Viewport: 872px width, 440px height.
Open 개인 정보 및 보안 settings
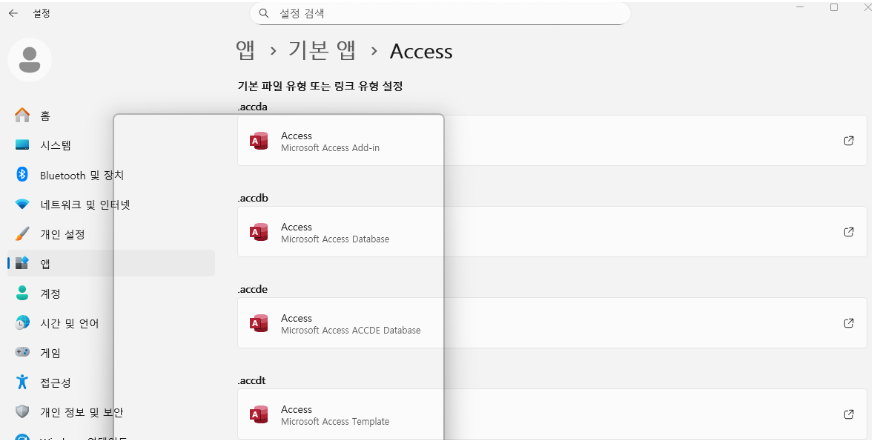click(111, 412)
